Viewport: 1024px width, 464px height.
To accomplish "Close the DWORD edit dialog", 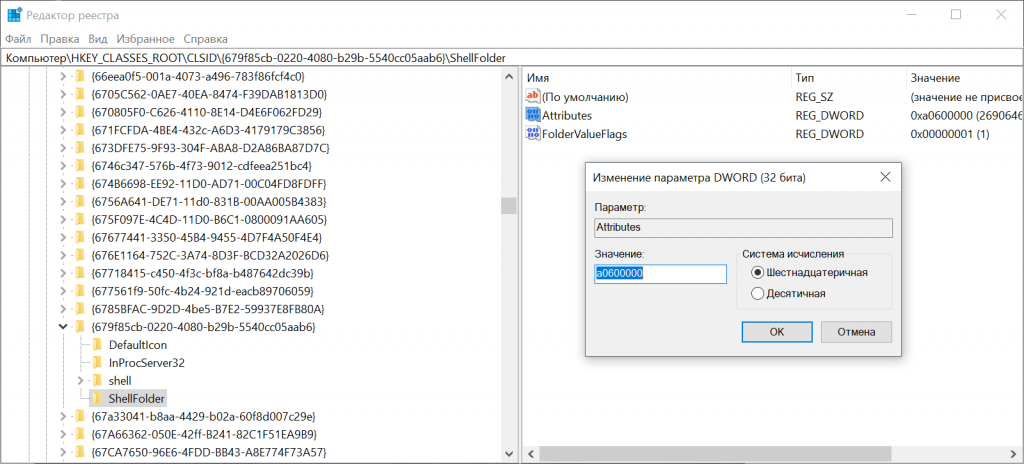I will tap(884, 177).
